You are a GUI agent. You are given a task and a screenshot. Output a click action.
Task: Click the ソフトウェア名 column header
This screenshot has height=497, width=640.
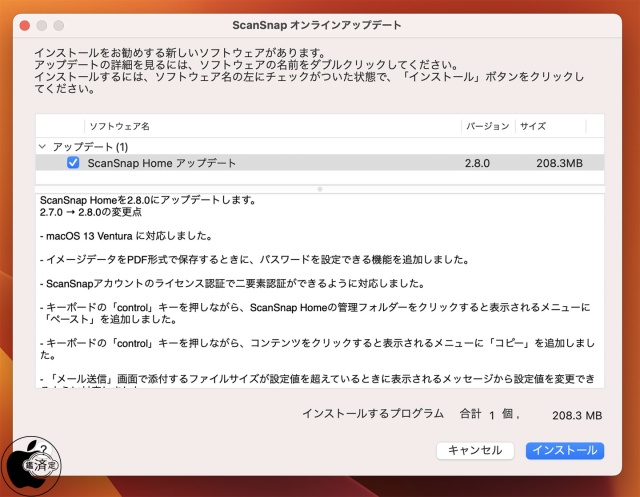pos(120,126)
